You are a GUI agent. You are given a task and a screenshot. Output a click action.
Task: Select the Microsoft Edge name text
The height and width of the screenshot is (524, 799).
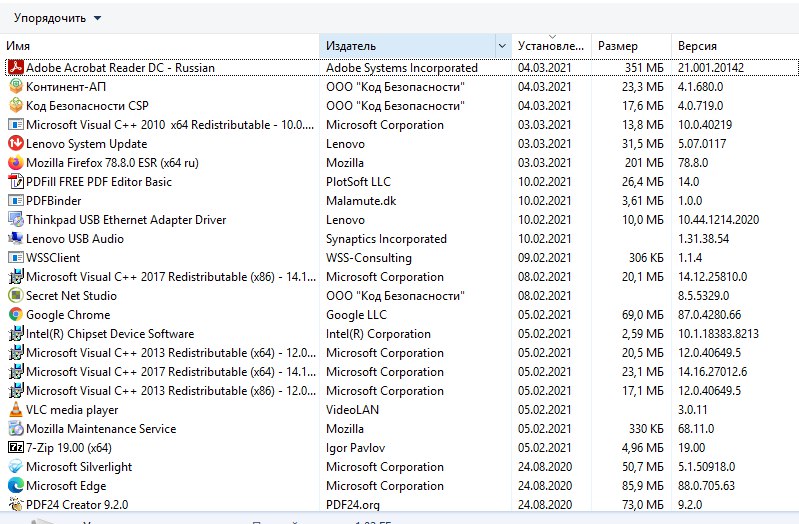pos(66,486)
